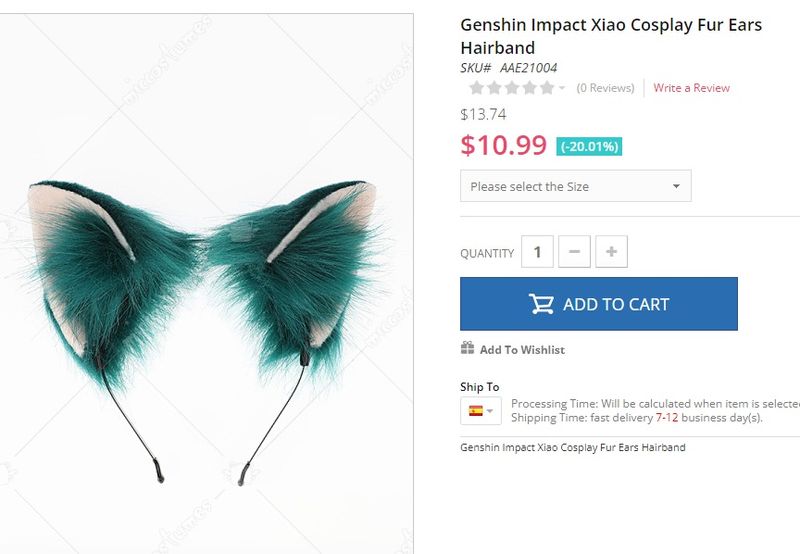Select the fifth rating star
The width and height of the screenshot is (800, 554).
point(547,88)
